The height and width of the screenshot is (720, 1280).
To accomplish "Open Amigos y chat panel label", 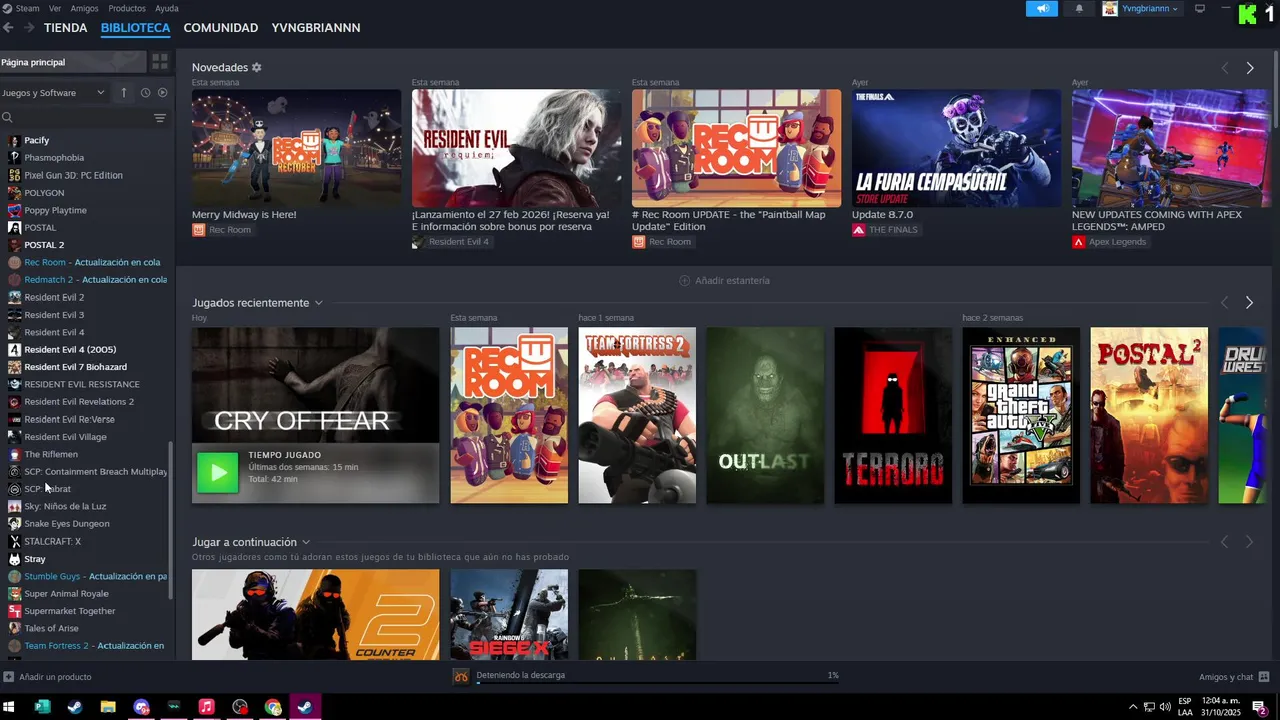I will pyautogui.click(x=1226, y=677).
